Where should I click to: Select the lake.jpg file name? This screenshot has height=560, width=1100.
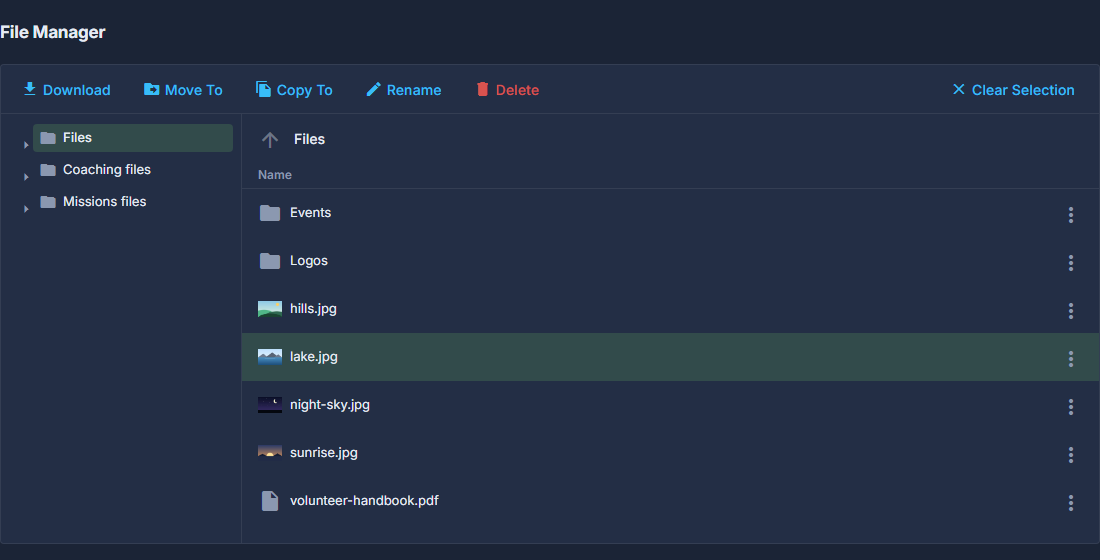(x=314, y=356)
